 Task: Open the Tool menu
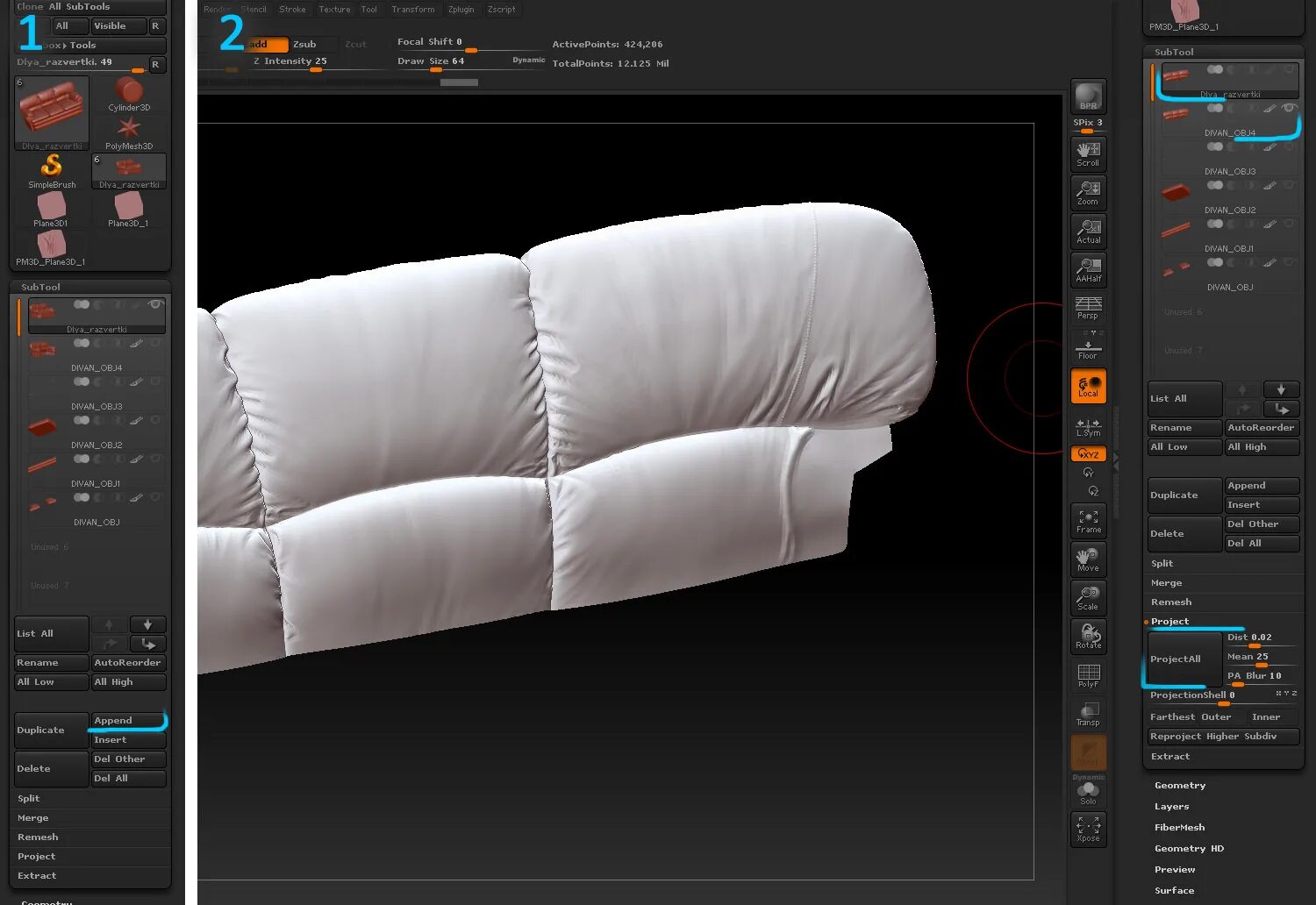click(368, 10)
